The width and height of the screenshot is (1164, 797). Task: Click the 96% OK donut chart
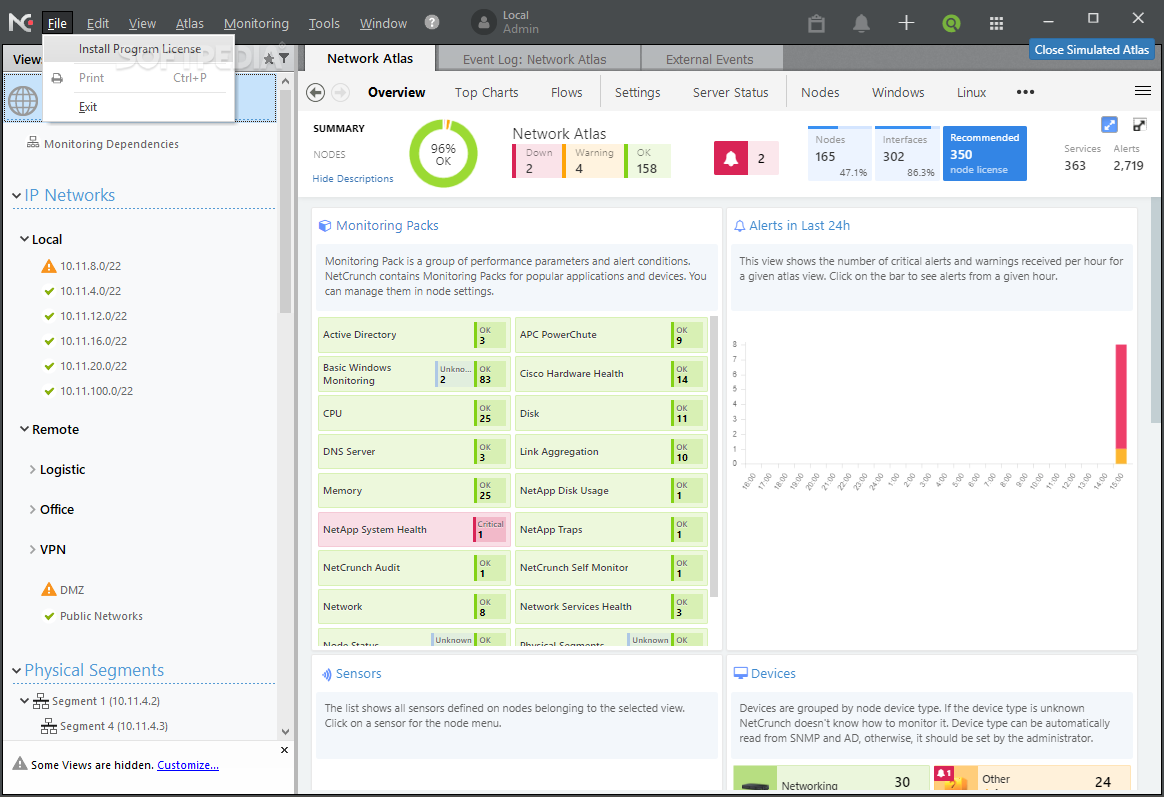443,154
